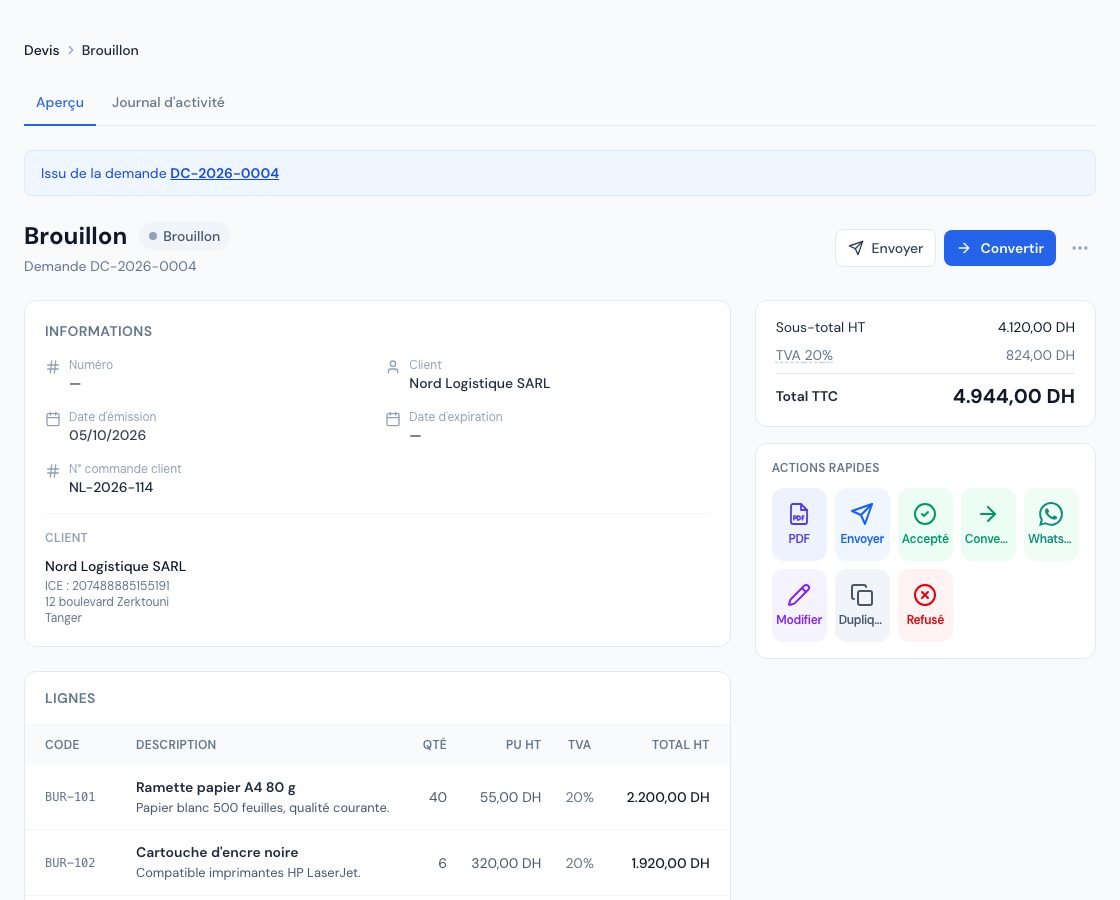Click the Convertir quick action arrow tile
Image resolution: width=1120 pixels, height=900 pixels.
point(988,524)
